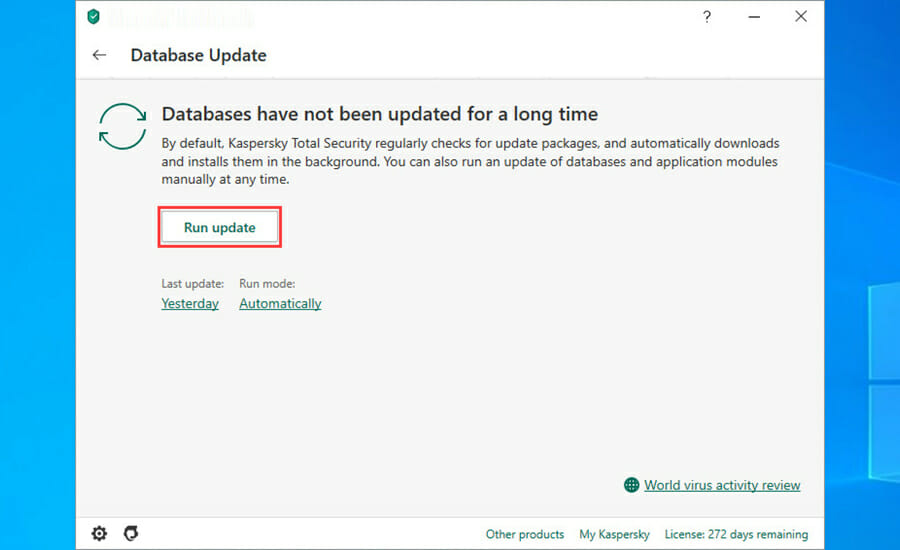Close the Kaspersky window

(x=801, y=17)
